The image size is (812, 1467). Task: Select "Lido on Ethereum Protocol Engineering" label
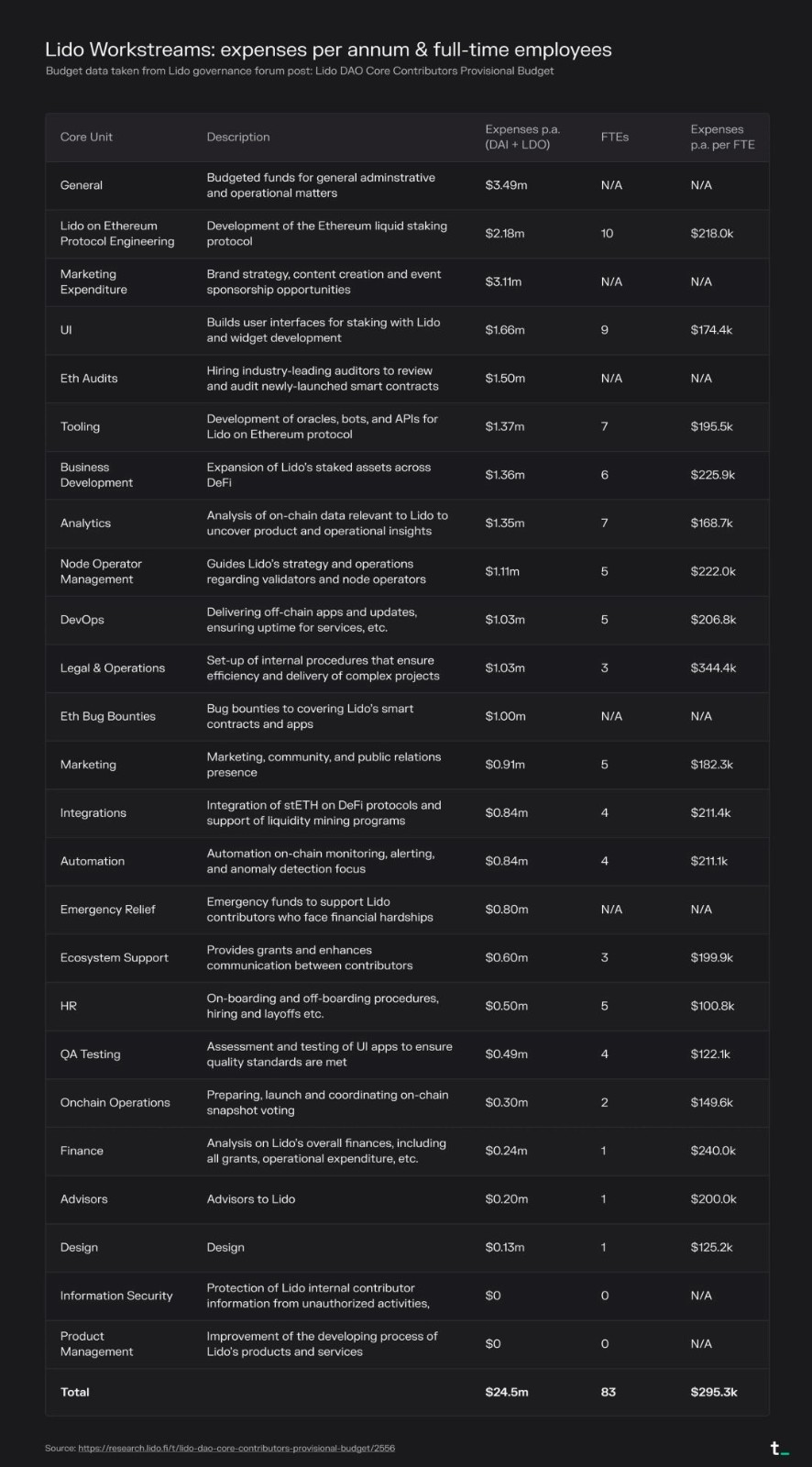click(117, 234)
